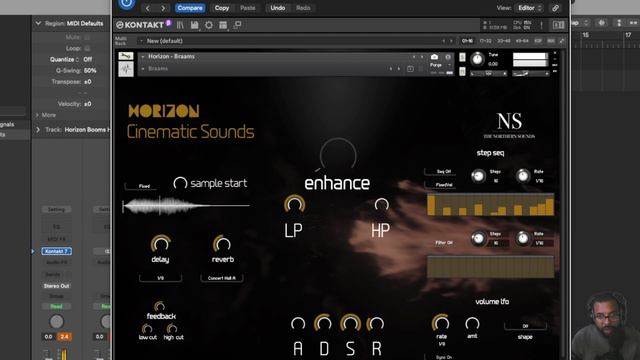Click the snapshot camera icon
This screenshot has height=360, width=640.
pos(434,57)
